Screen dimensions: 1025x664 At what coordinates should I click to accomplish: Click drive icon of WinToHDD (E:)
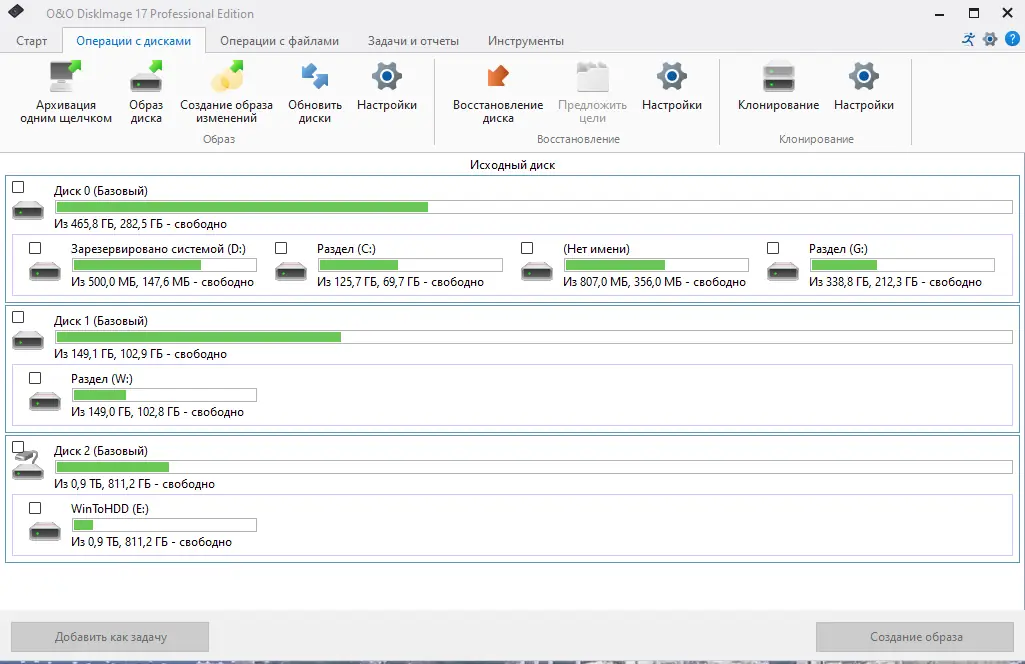pos(45,531)
